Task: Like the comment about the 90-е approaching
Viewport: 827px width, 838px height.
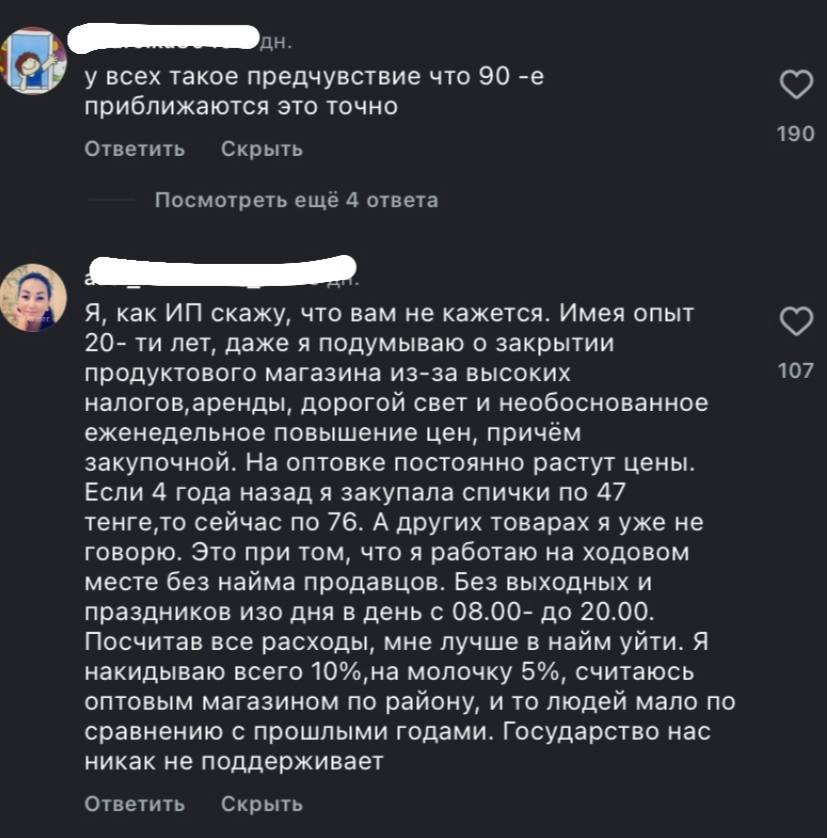Action: coord(795,86)
